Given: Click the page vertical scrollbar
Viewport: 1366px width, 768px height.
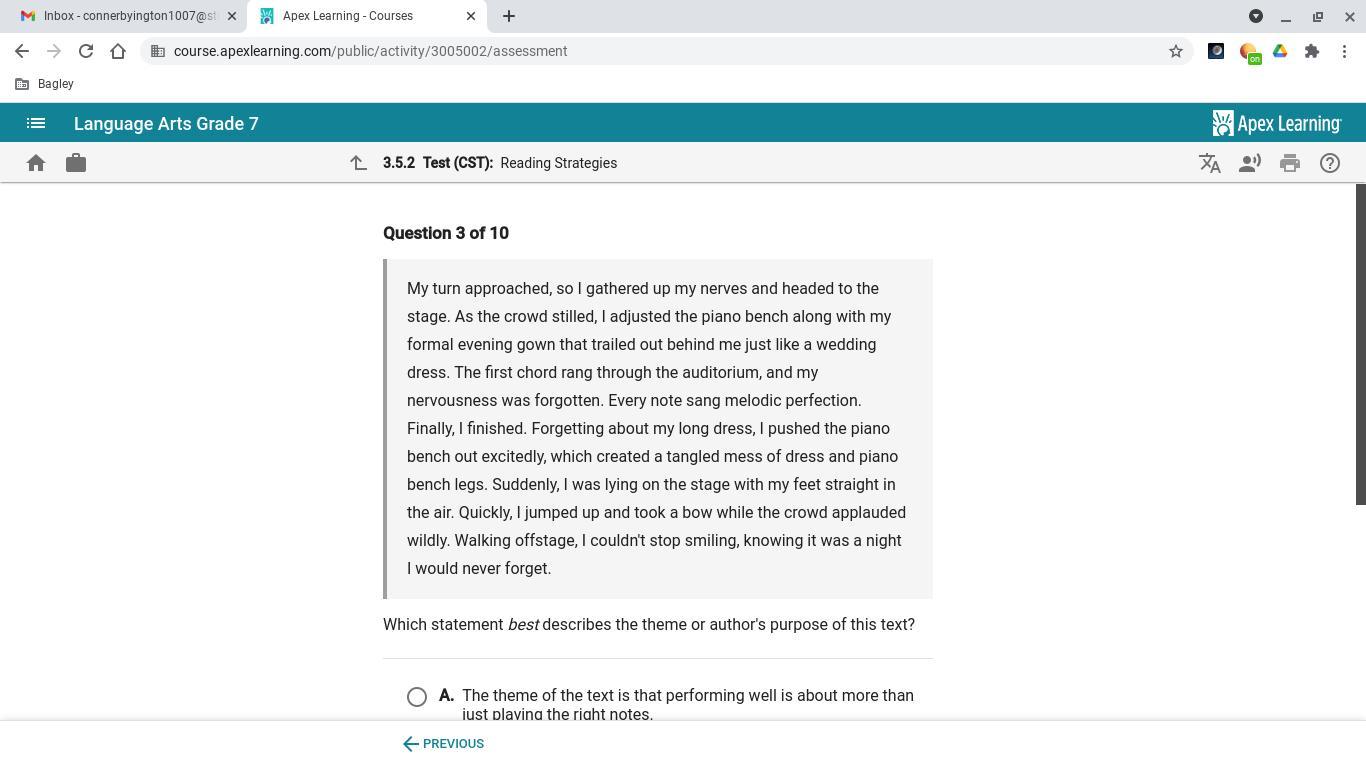Looking at the screenshot, I should (x=1360, y=345).
